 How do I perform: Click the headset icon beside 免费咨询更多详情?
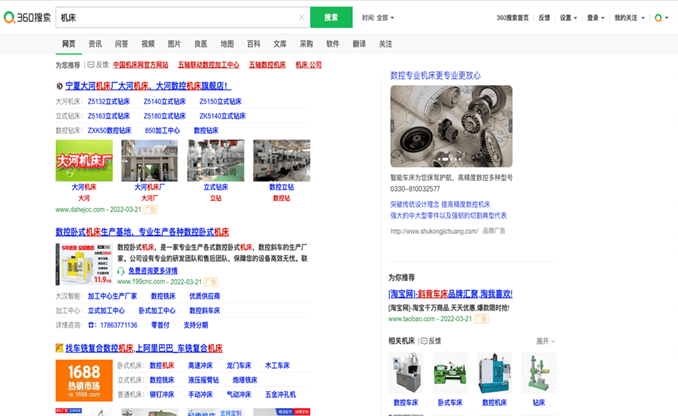121,271
